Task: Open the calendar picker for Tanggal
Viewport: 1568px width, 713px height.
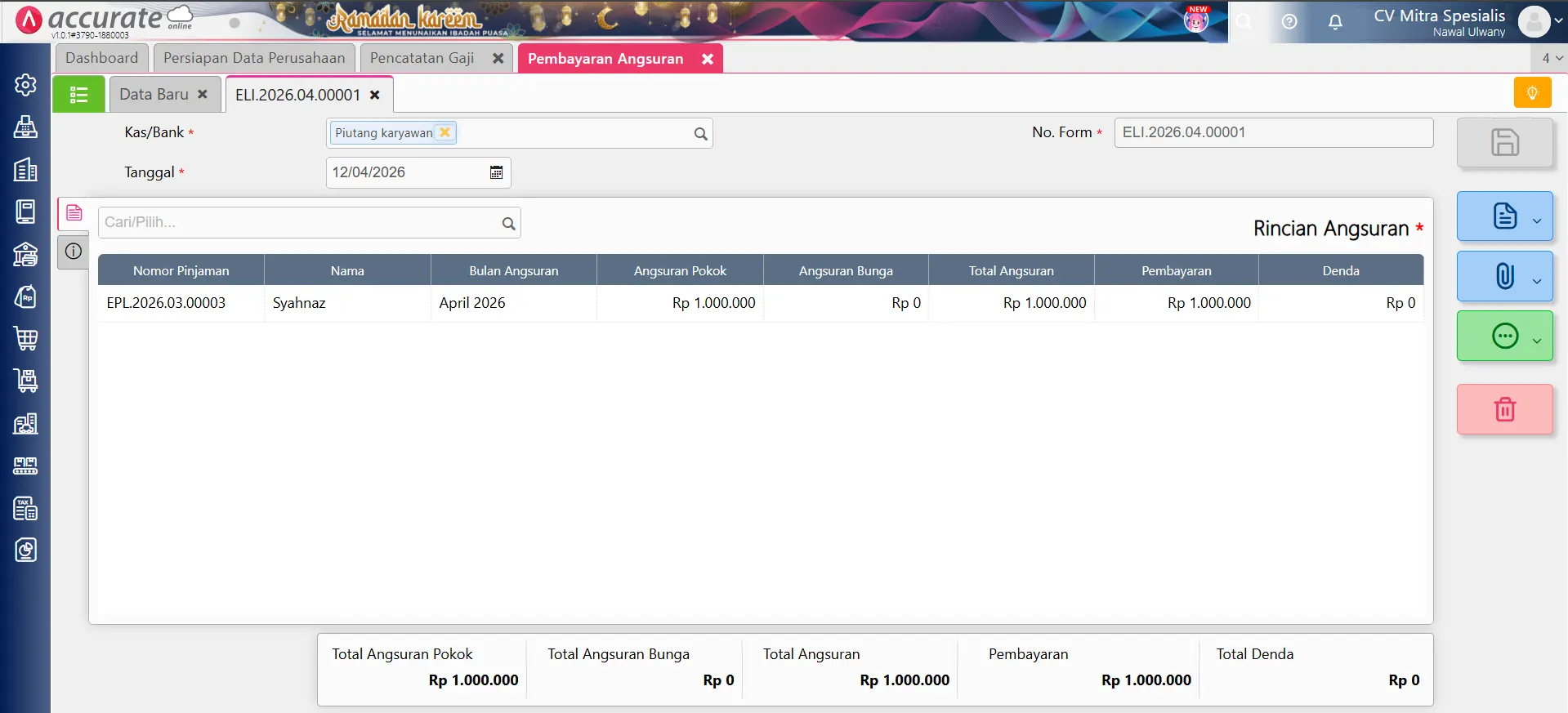Action: (x=496, y=172)
